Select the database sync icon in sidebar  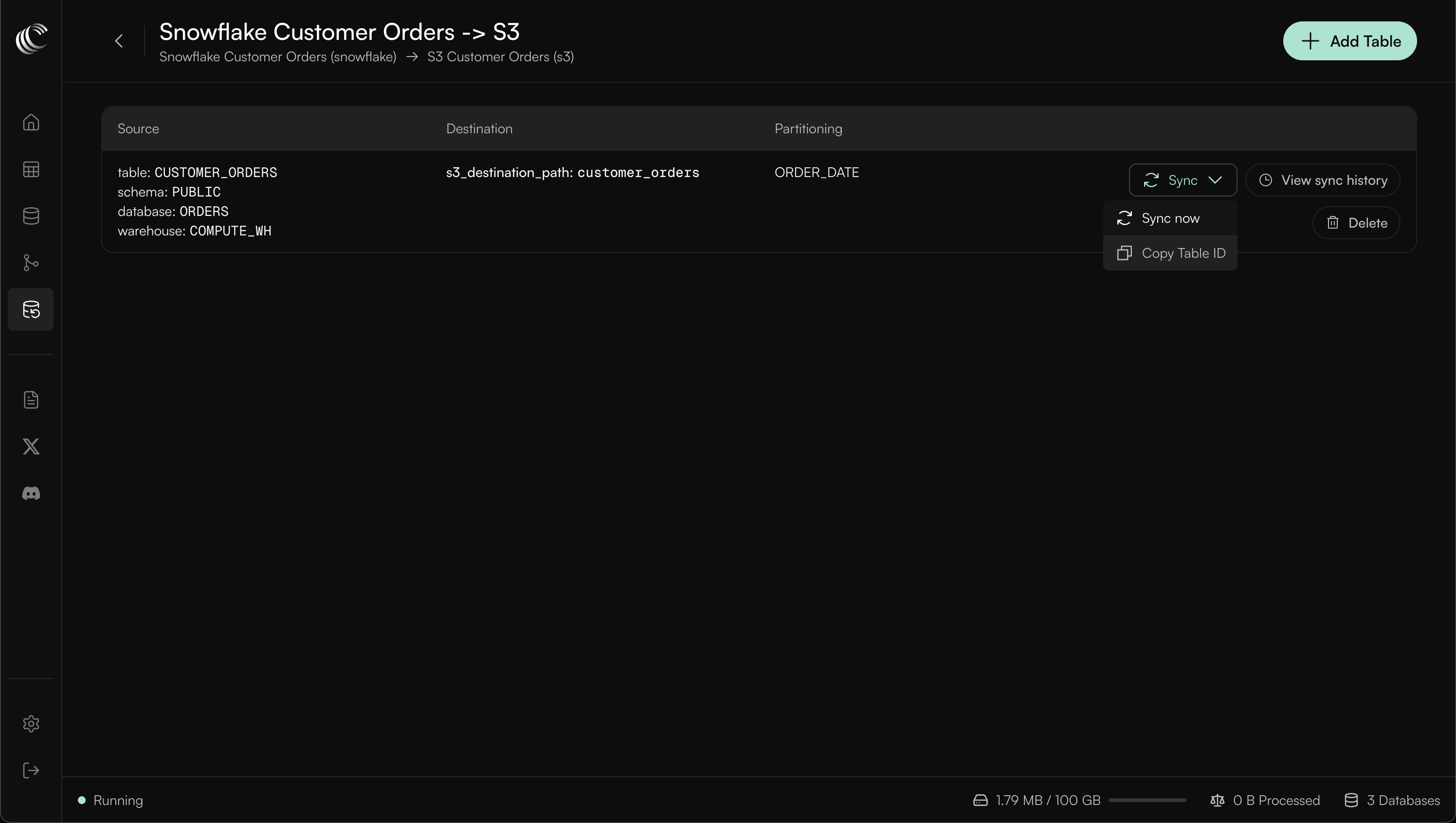click(x=31, y=309)
